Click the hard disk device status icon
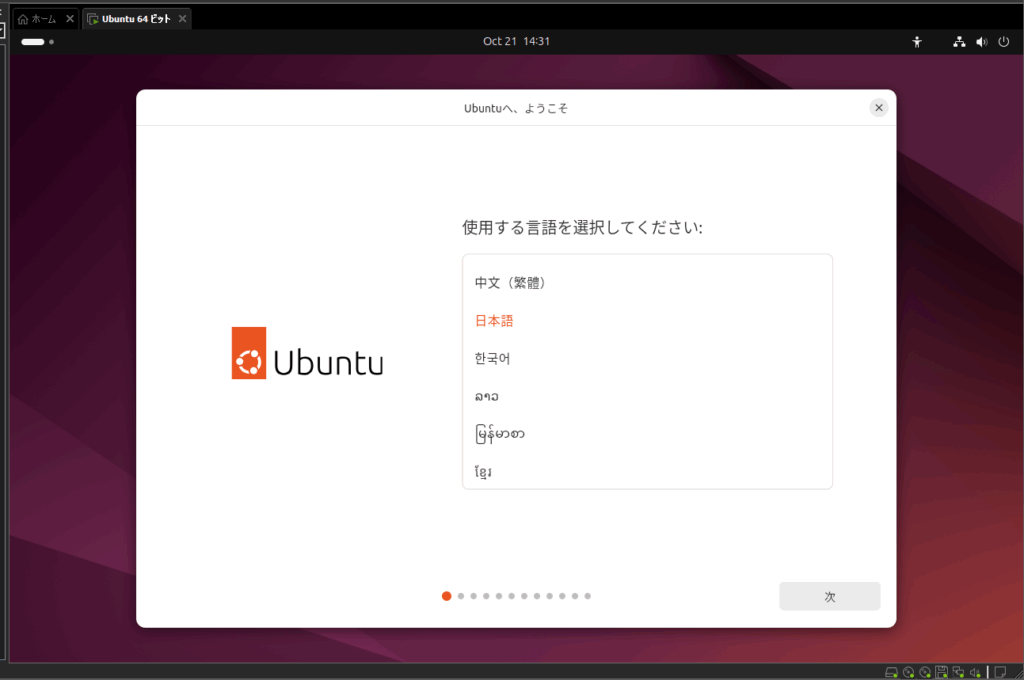Screen dimensions: 1024x680 click(891, 672)
